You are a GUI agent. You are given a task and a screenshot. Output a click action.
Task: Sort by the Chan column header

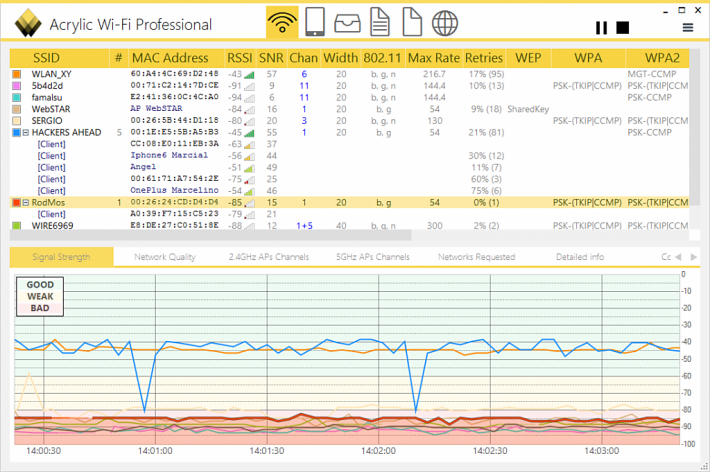click(303, 58)
